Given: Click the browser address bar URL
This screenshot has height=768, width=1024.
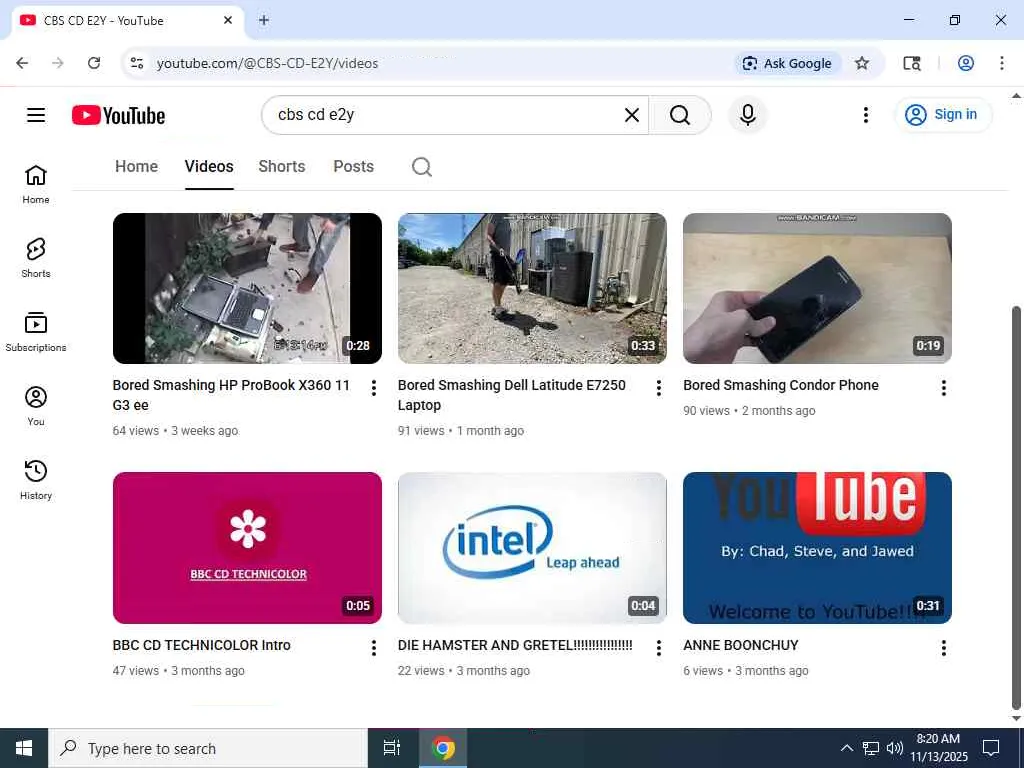Looking at the screenshot, I should tap(267, 63).
